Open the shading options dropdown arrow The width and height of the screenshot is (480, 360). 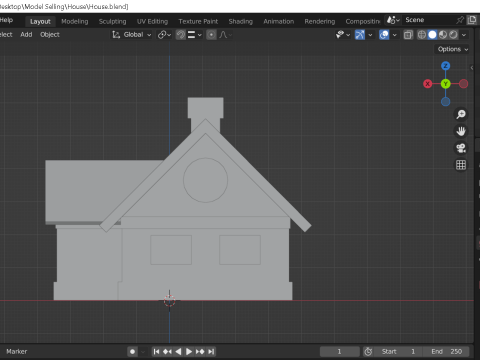tap(464, 35)
